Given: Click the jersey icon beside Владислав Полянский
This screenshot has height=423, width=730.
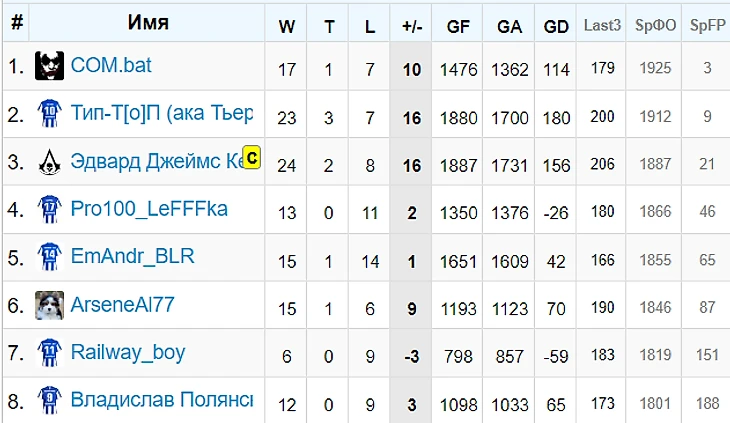Looking at the screenshot, I should 49,400.
